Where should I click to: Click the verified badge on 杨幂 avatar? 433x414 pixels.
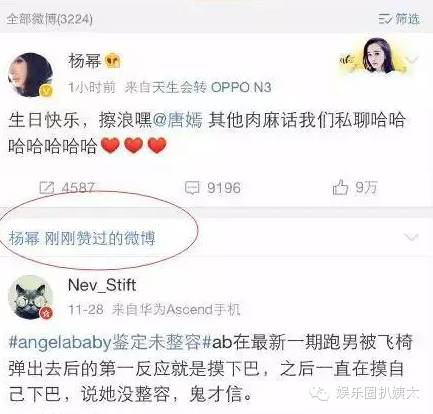tap(46, 90)
